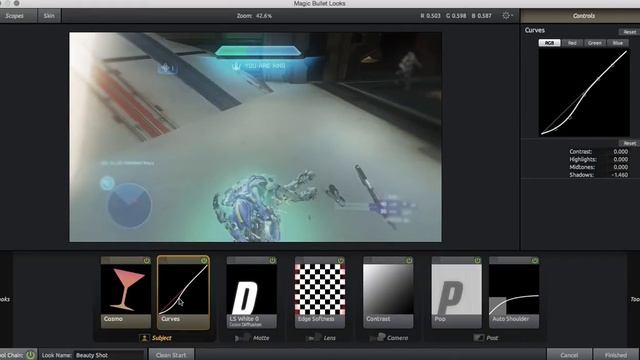Click the Finished button

click(x=616, y=355)
